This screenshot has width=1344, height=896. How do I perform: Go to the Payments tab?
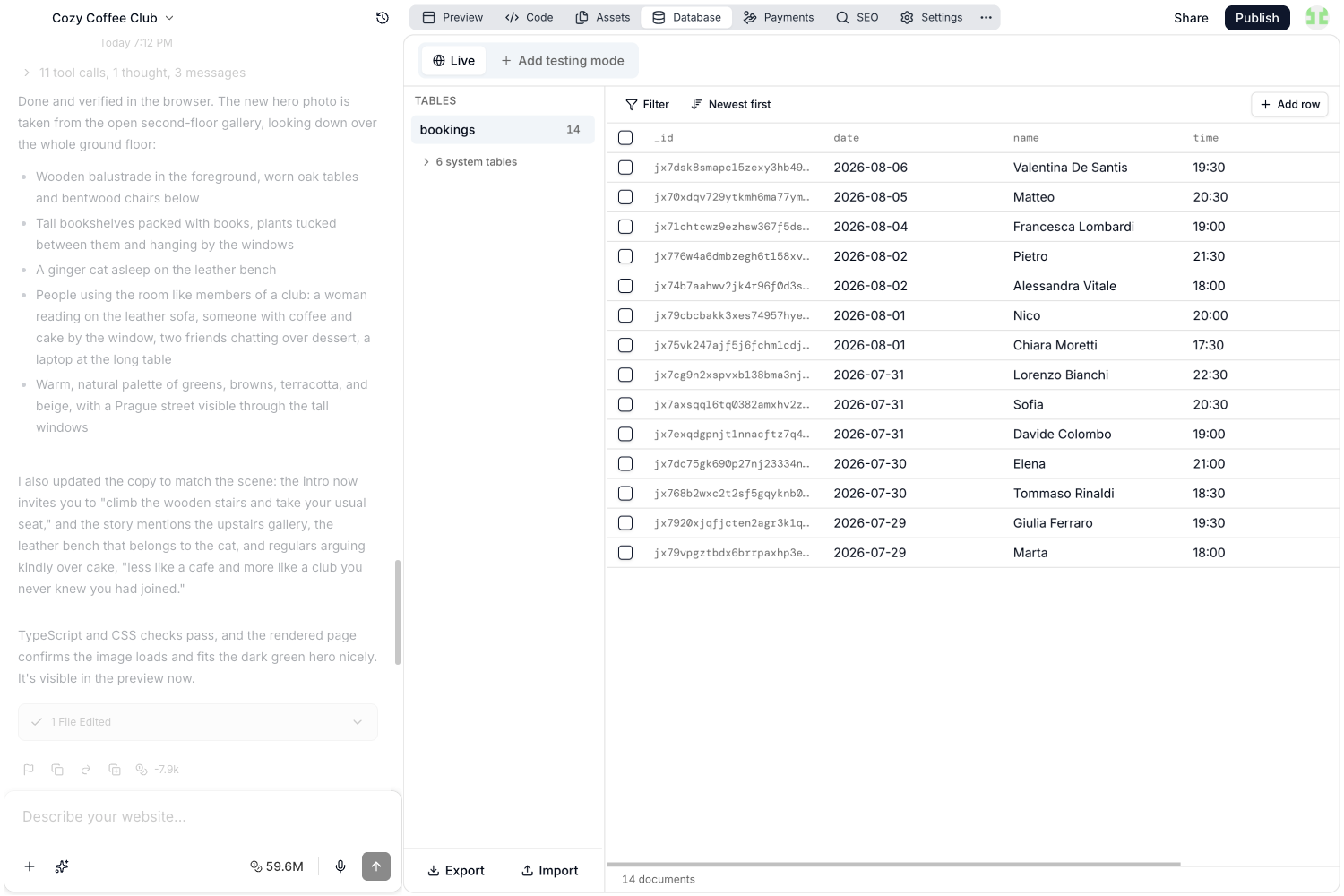(x=779, y=17)
